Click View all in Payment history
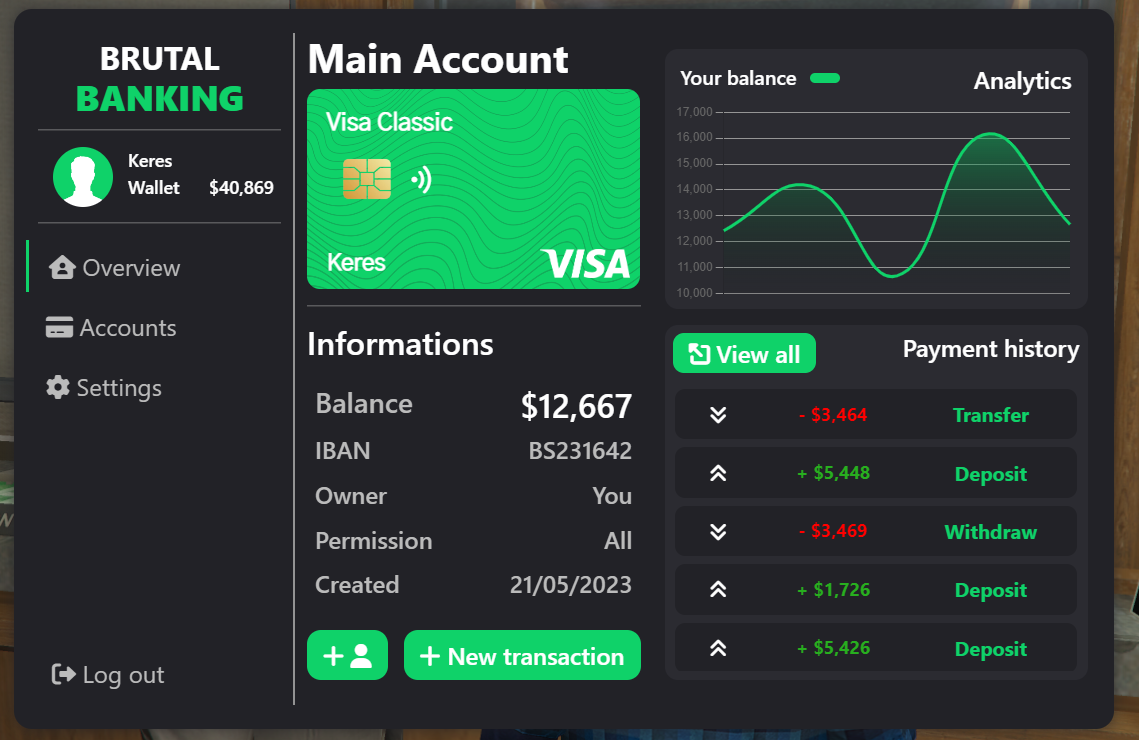 (744, 353)
